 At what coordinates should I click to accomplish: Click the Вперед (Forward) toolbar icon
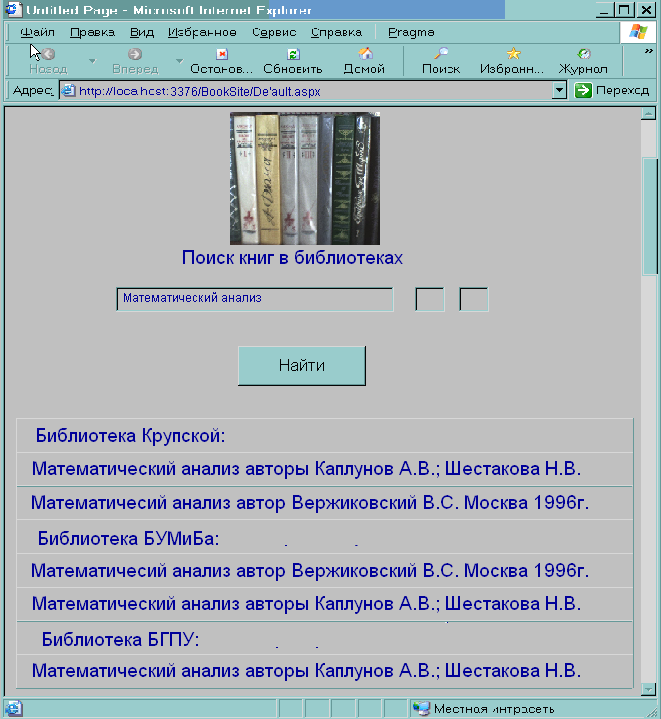(x=134, y=54)
